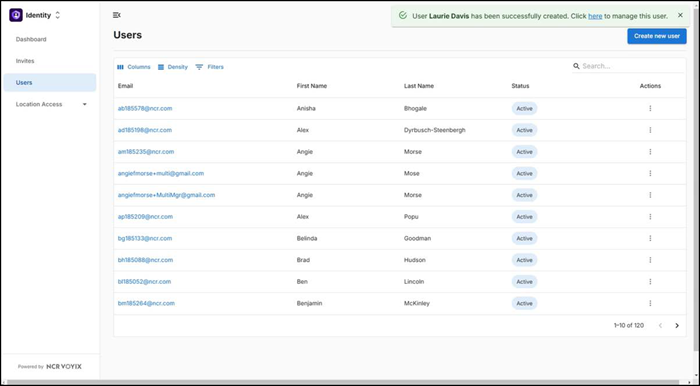
Task: Open actions menu for Alex Popu
Action: click(x=650, y=216)
